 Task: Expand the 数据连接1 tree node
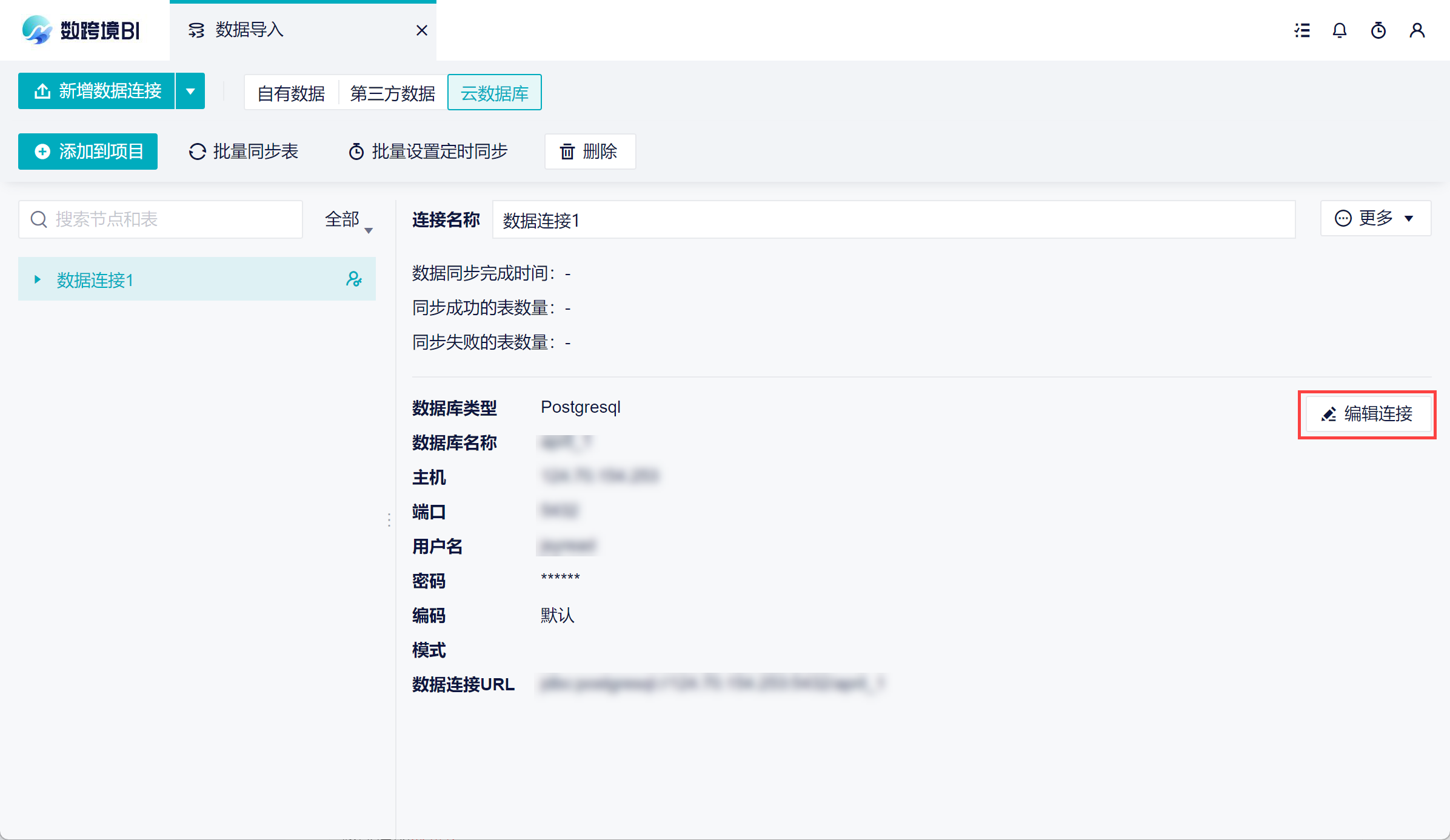(x=38, y=279)
